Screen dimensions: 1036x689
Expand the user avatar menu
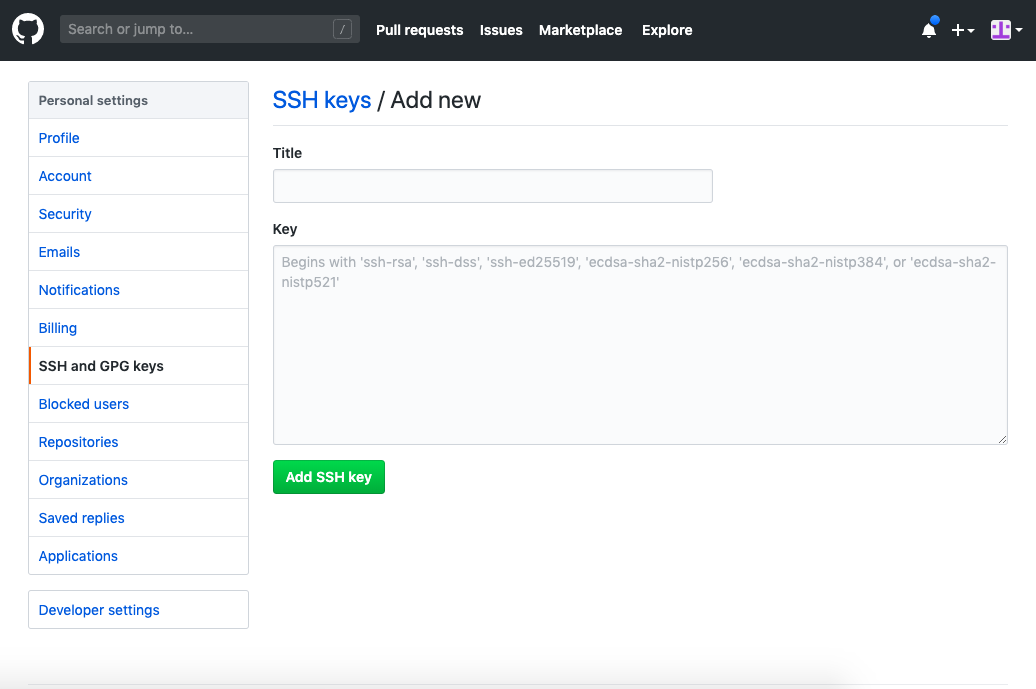[1006, 30]
